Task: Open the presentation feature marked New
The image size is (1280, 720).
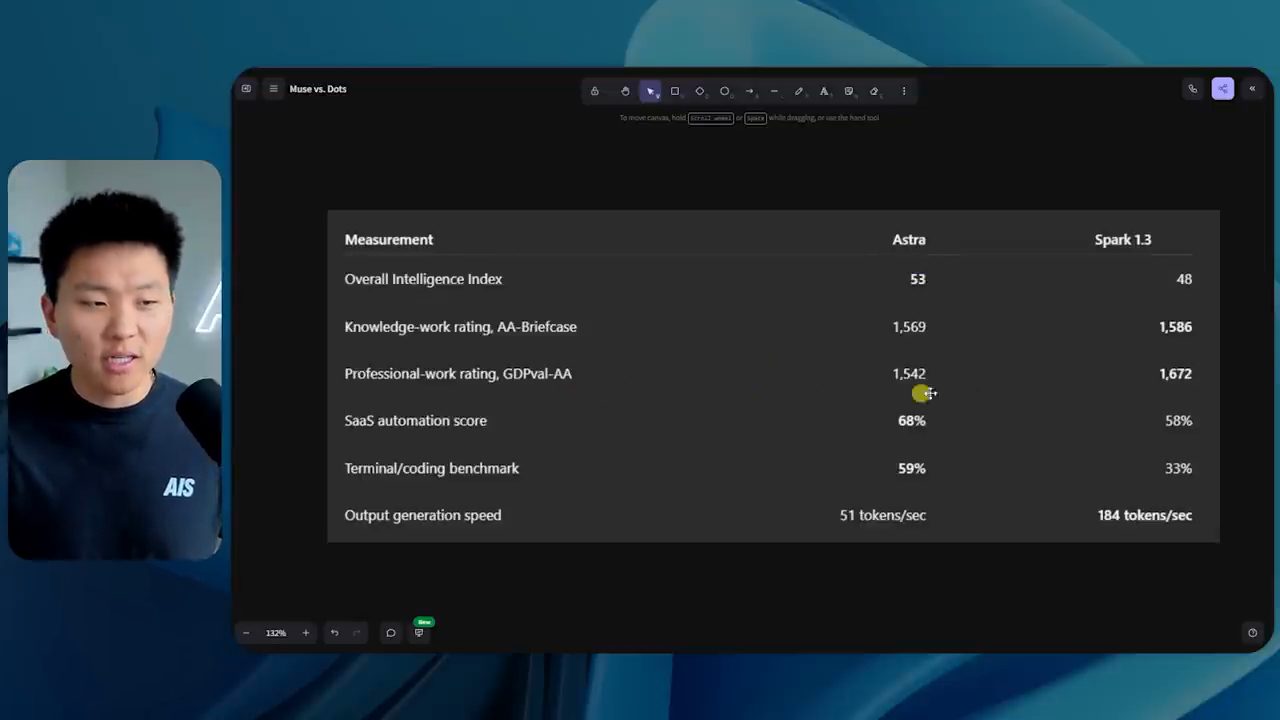Action: [420, 631]
